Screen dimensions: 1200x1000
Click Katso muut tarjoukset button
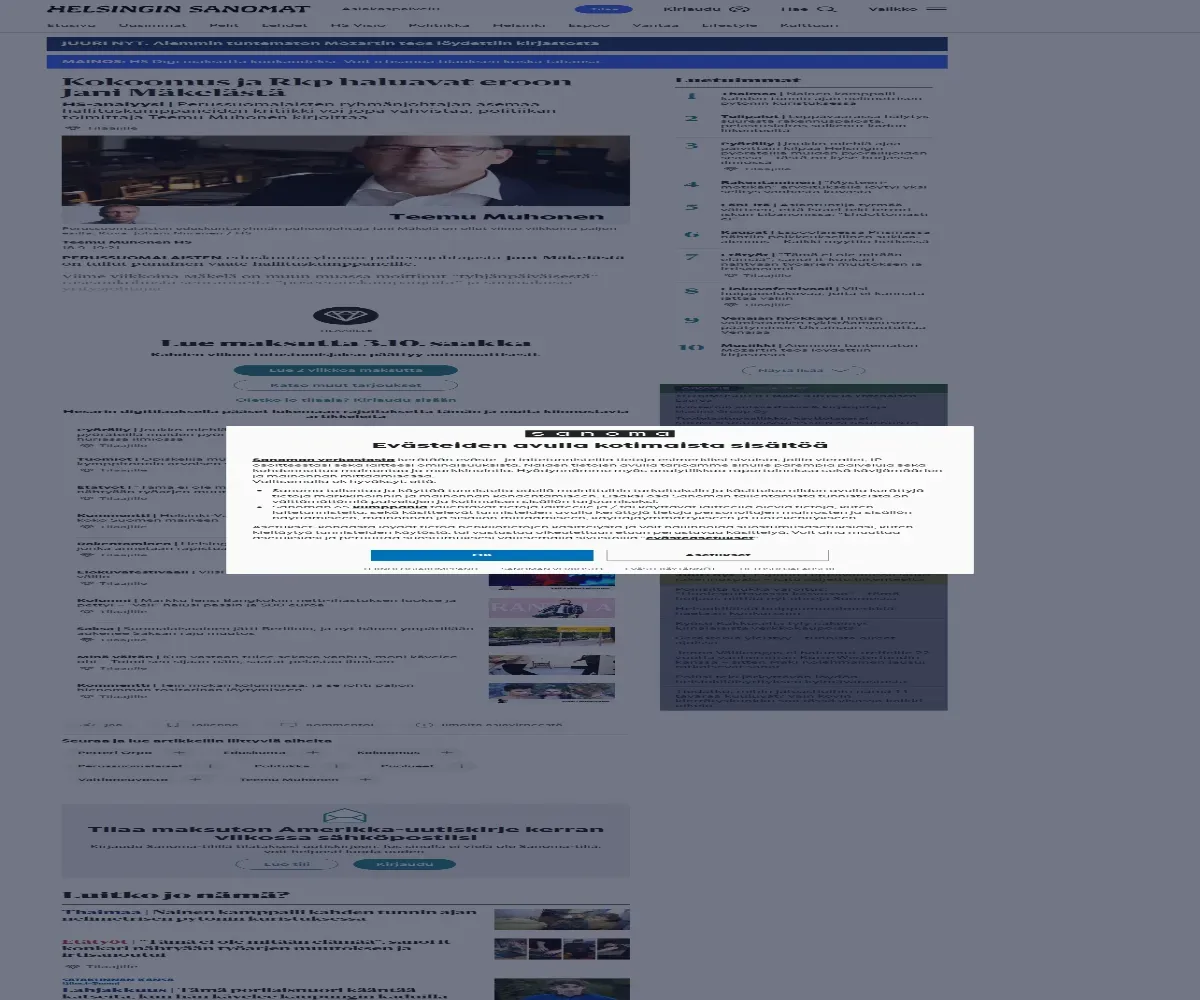pos(345,384)
